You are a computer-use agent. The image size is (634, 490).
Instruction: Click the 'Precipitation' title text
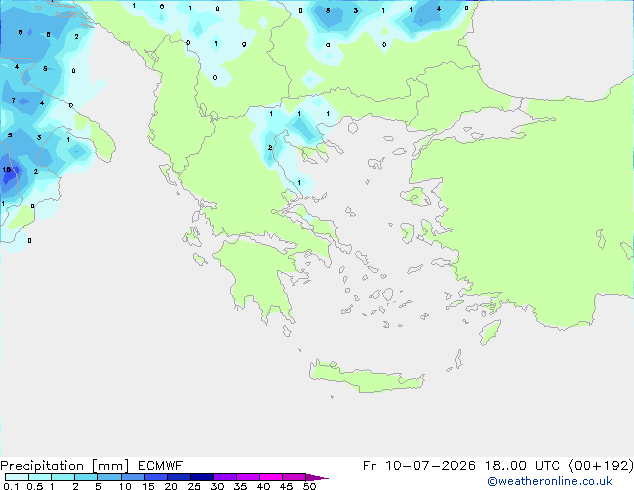click(42, 466)
